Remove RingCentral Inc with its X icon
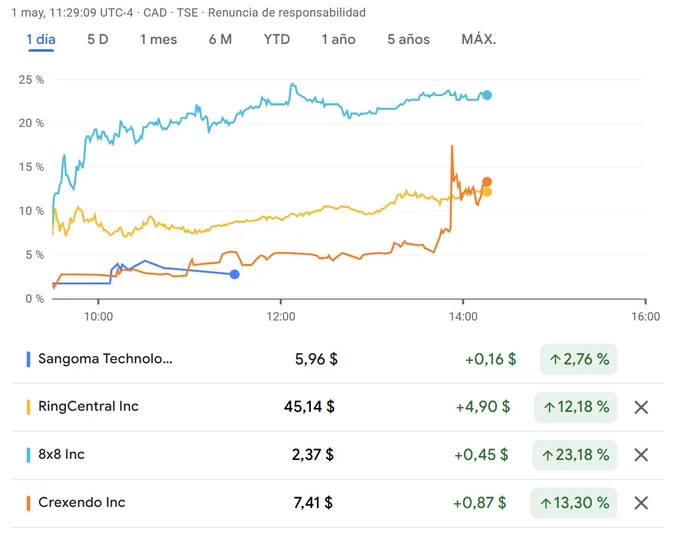The height and width of the screenshot is (533, 680). pyautogui.click(x=641, y=407)
